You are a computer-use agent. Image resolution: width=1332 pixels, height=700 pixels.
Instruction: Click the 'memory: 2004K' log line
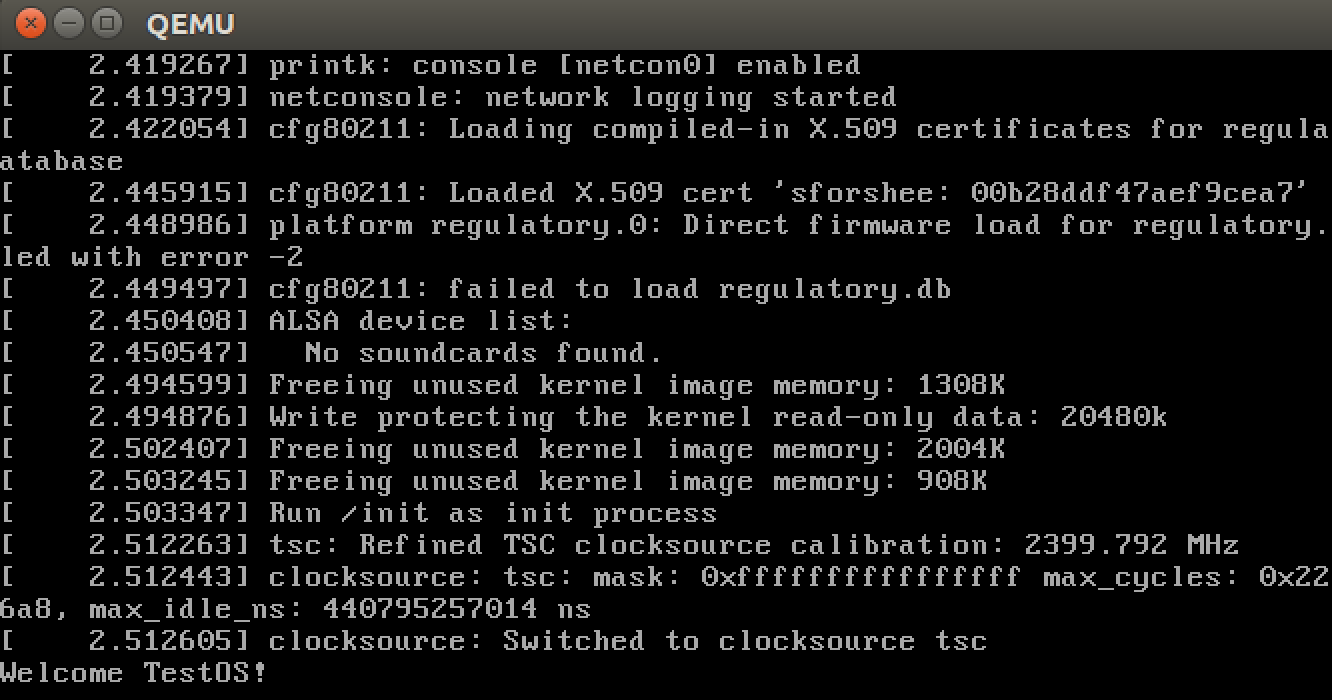point(503,449)
